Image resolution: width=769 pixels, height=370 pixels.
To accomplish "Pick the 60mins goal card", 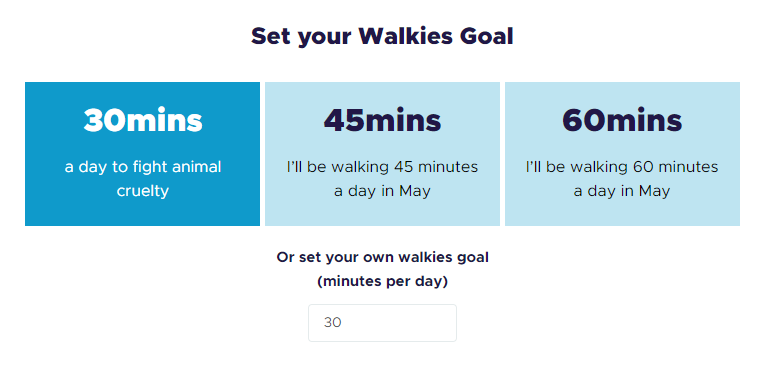I will point(622,154).
